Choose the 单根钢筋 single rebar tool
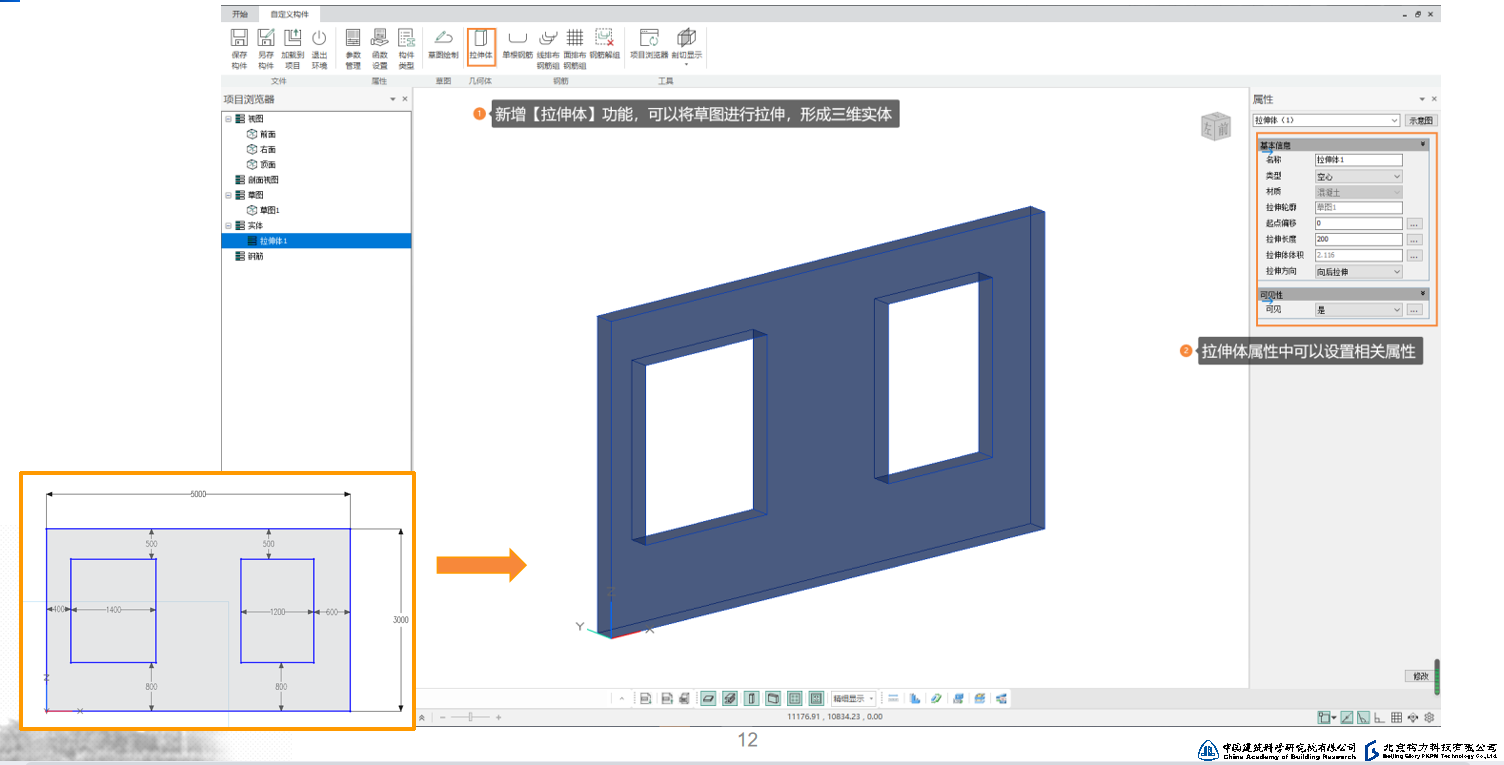 (x=517, y=45)
